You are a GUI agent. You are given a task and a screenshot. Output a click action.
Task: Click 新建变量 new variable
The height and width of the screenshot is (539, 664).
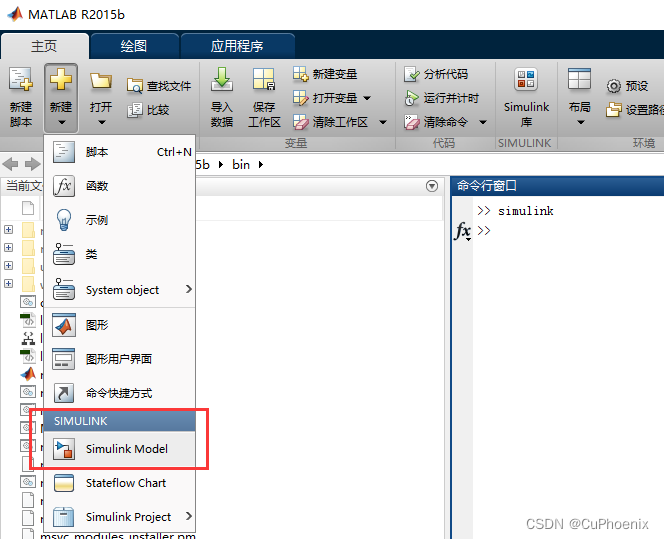click(325, 74)
